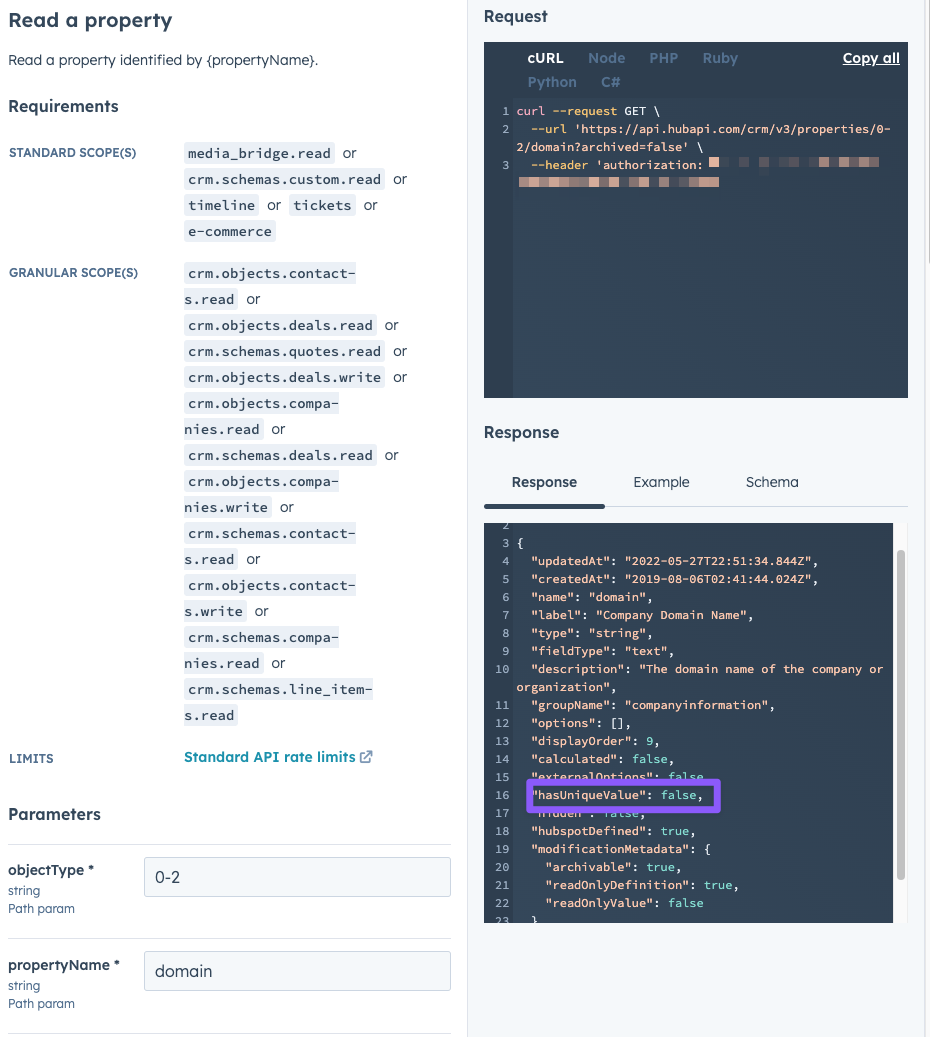The image size is (930, 1037).
Task: Open the Schema tab in Response section
Action: pos(771,482)
